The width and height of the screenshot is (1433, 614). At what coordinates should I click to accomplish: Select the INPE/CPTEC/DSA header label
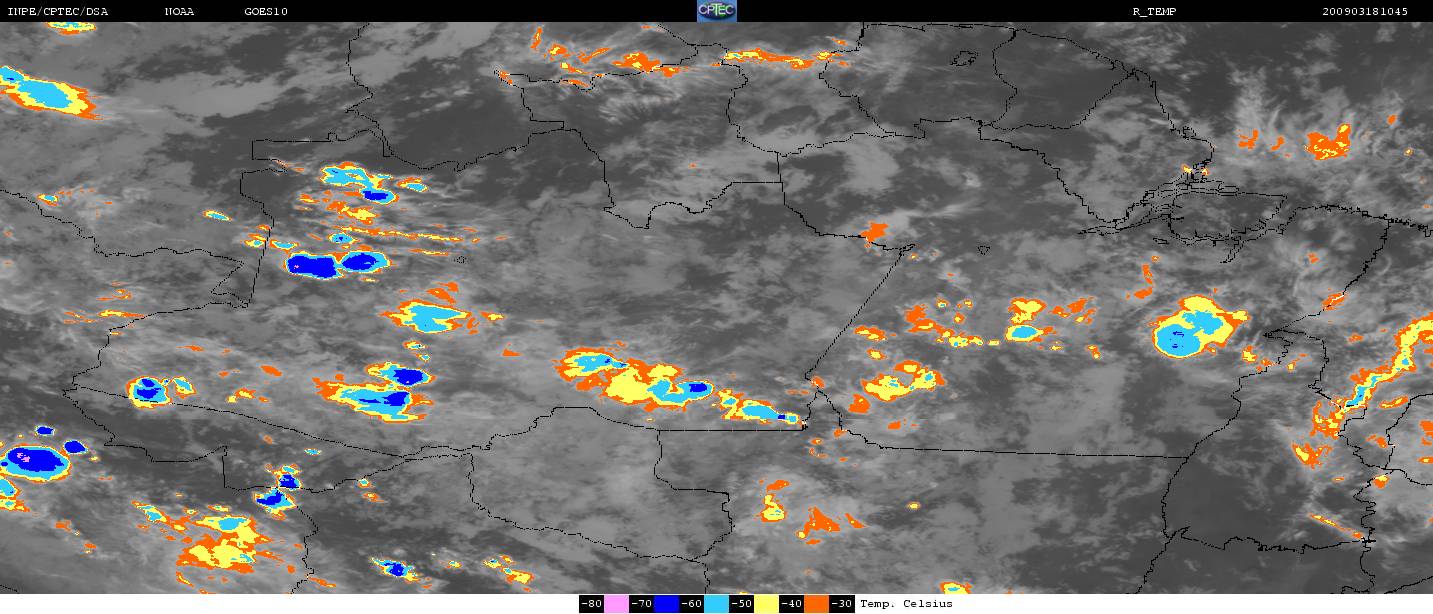(57, 11)
